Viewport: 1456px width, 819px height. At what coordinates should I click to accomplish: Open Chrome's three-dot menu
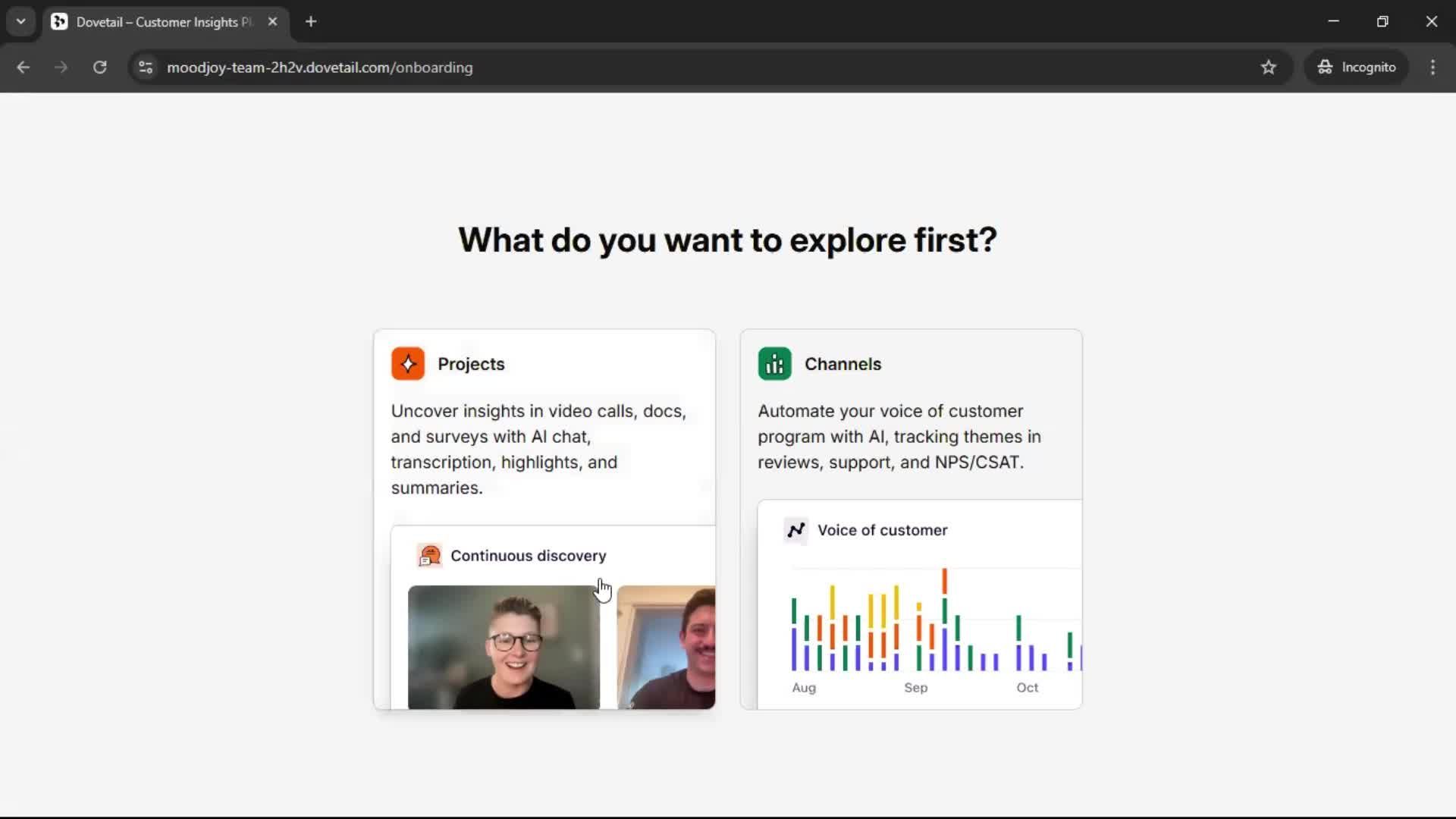(1432, 67)
